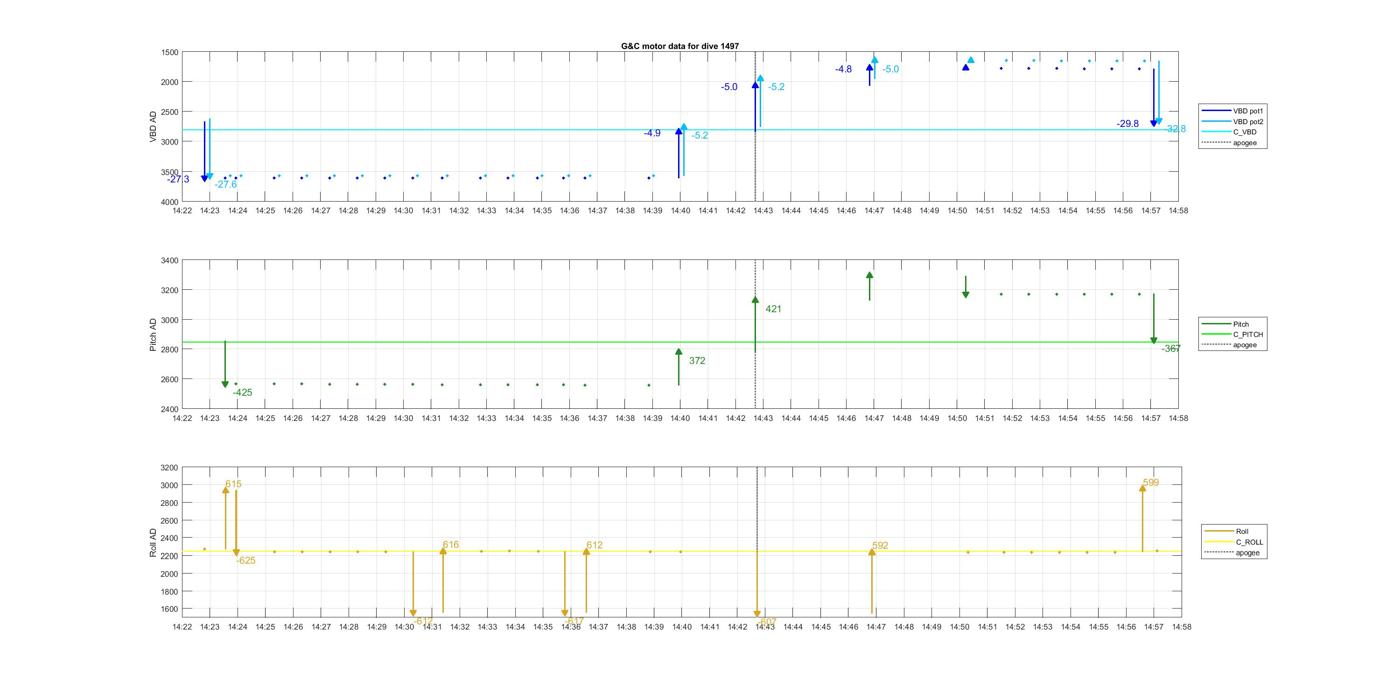Click the '592' roll data label
The width and height of the screenshot is (1400, 693).
tap(880, 546)
